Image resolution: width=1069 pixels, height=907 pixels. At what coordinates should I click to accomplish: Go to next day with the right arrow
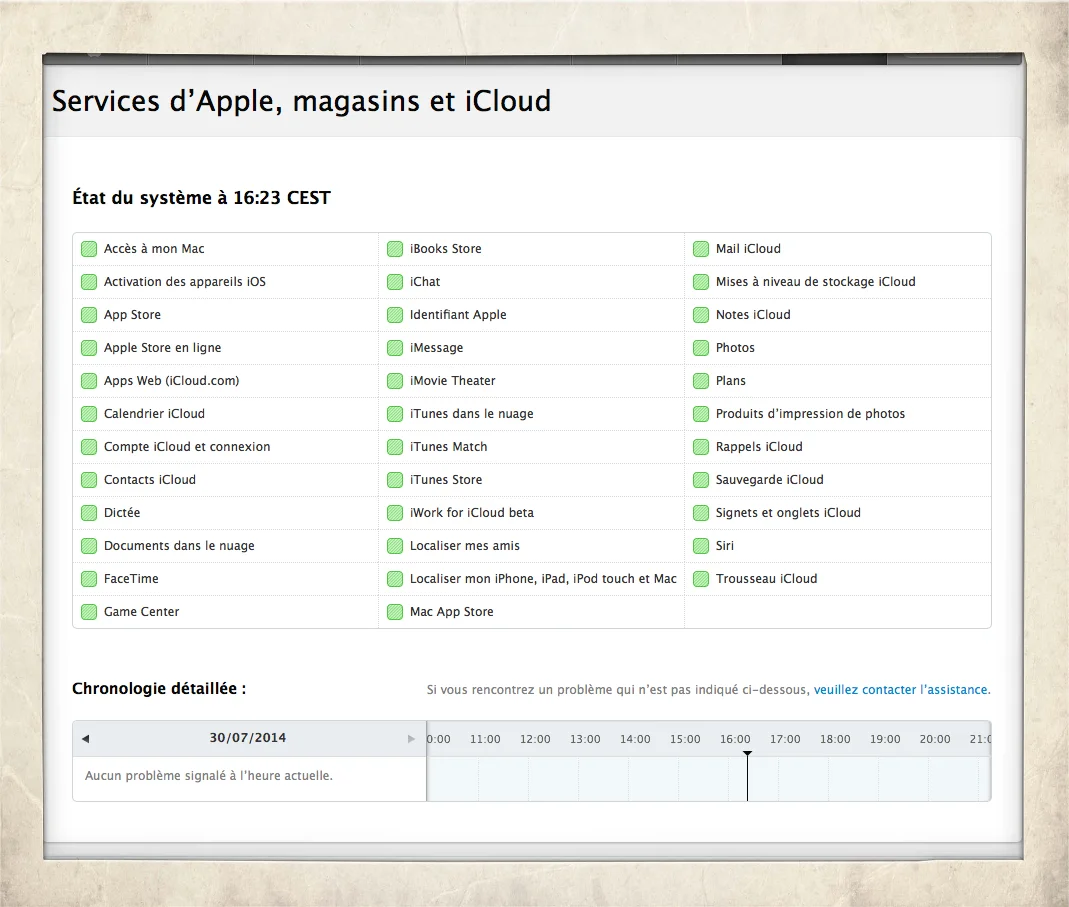[x=411, y=739]
